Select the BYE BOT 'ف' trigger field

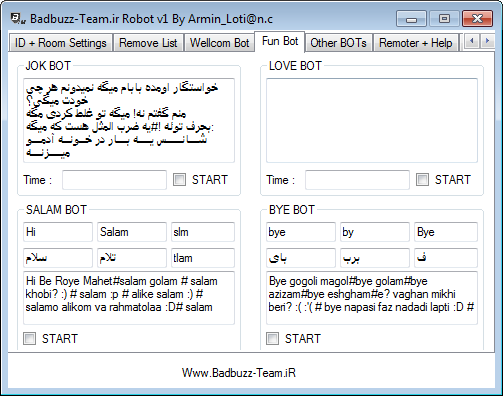point(446,258)
